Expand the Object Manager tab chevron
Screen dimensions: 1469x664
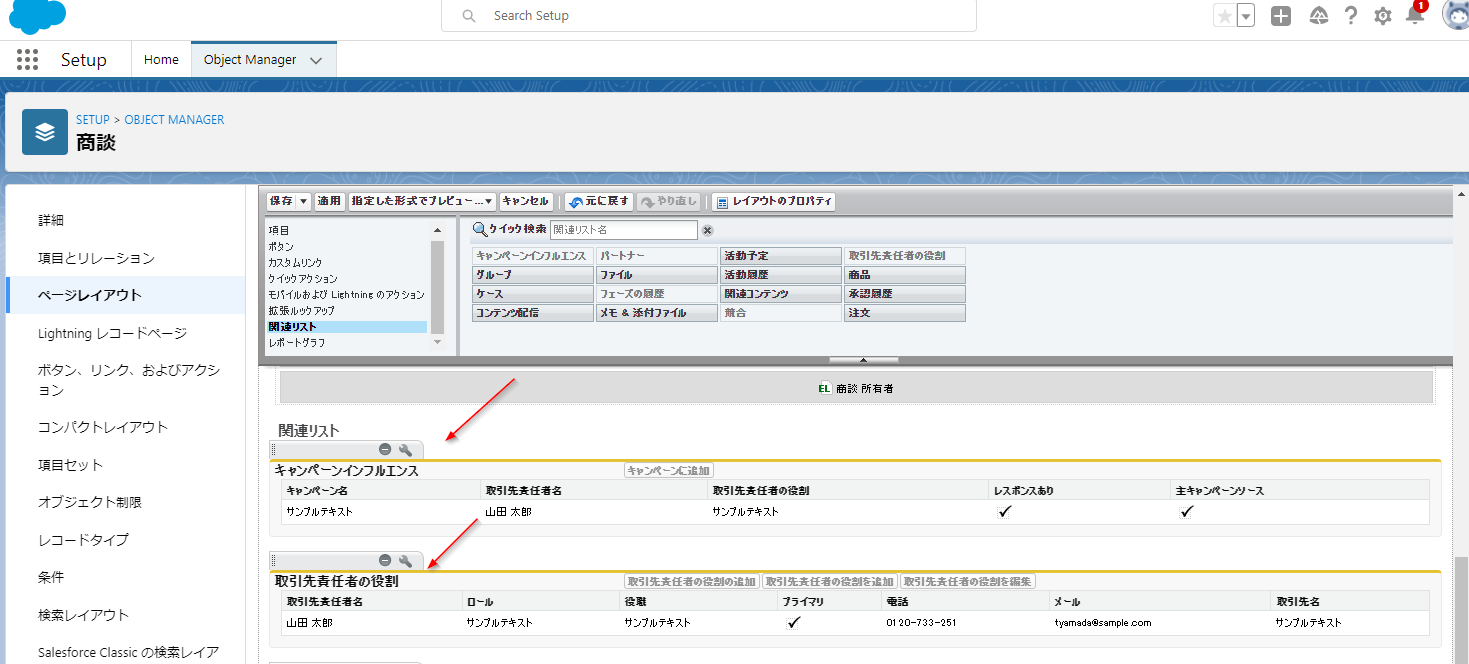coord(316,60)
